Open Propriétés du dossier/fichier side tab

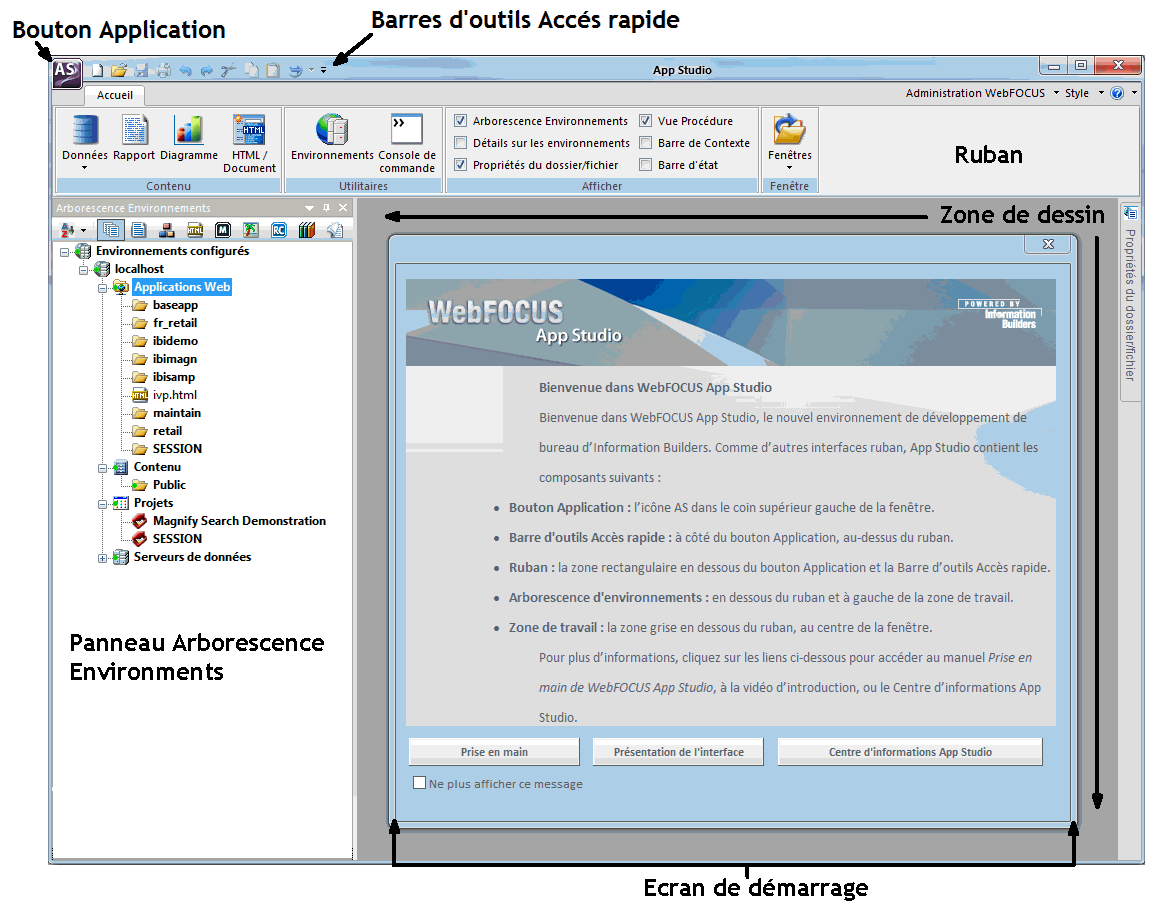tap(1130, 300)
